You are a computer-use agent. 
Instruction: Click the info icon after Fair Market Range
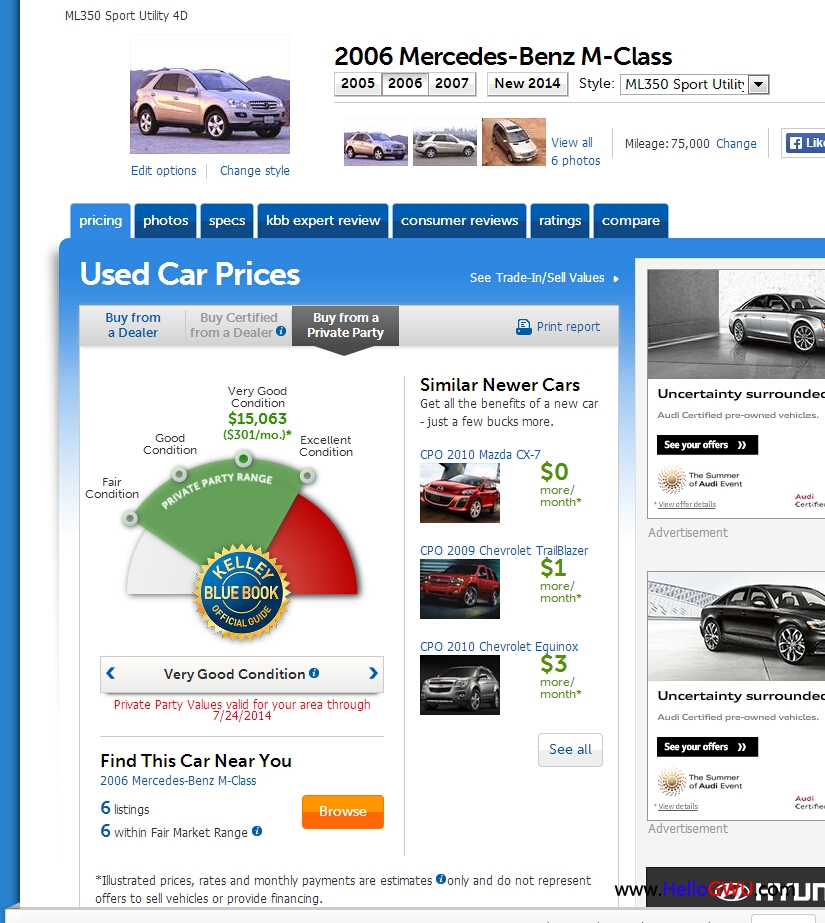pyautogui.click(x=257, y=831)
